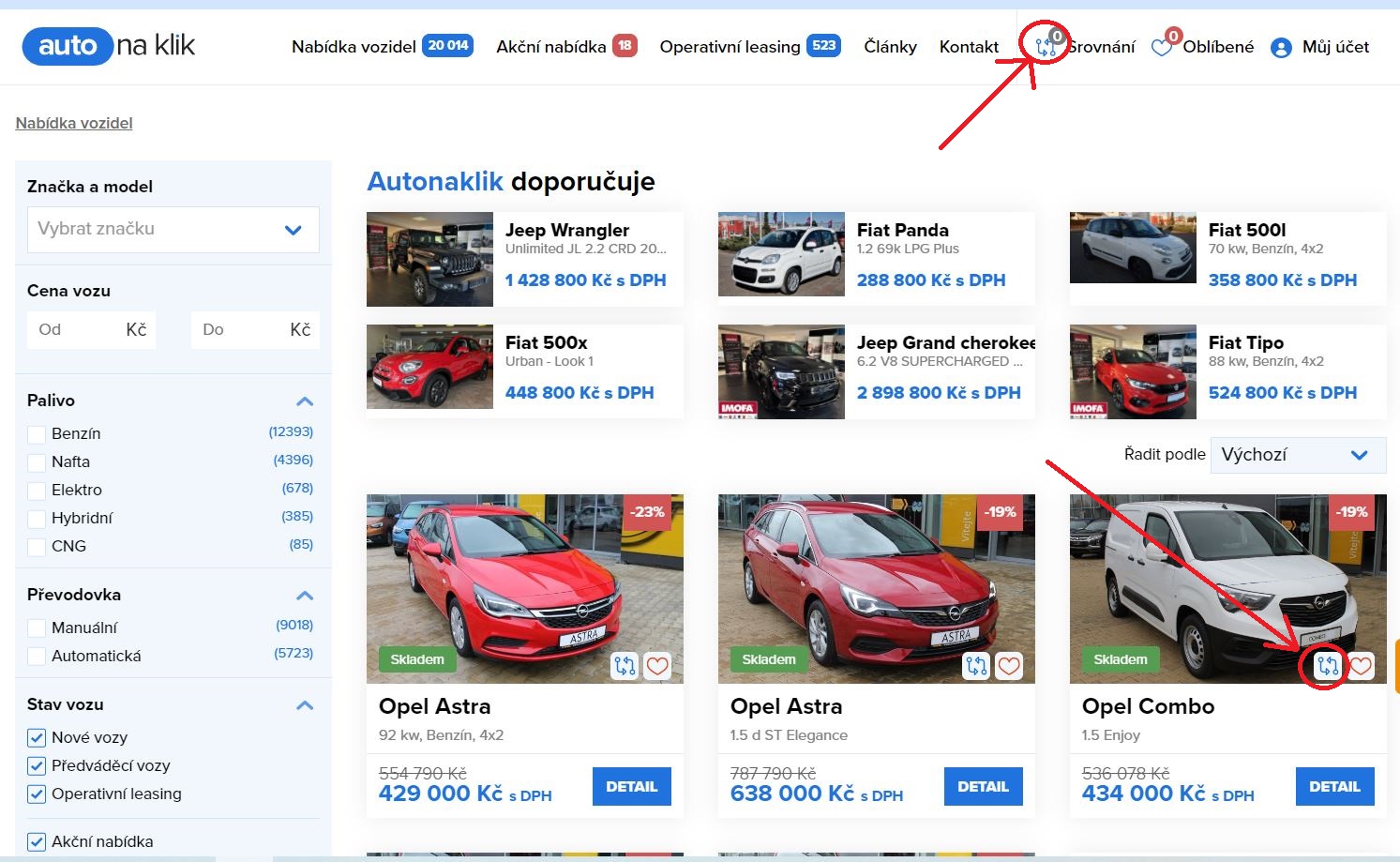Open the red Fiat 500x thumbnail photo
The height and width of the screenshot is (862, 1400).
tap(429, 367)
